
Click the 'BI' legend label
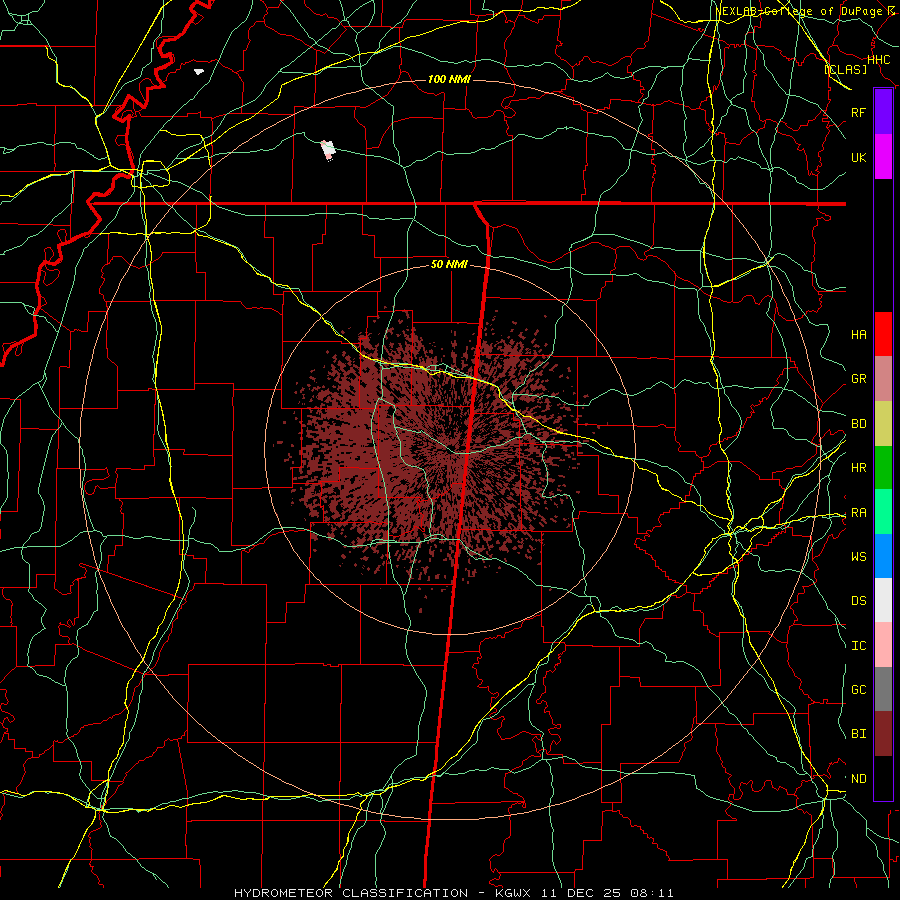pyautogui.click(x=858, y=734)
